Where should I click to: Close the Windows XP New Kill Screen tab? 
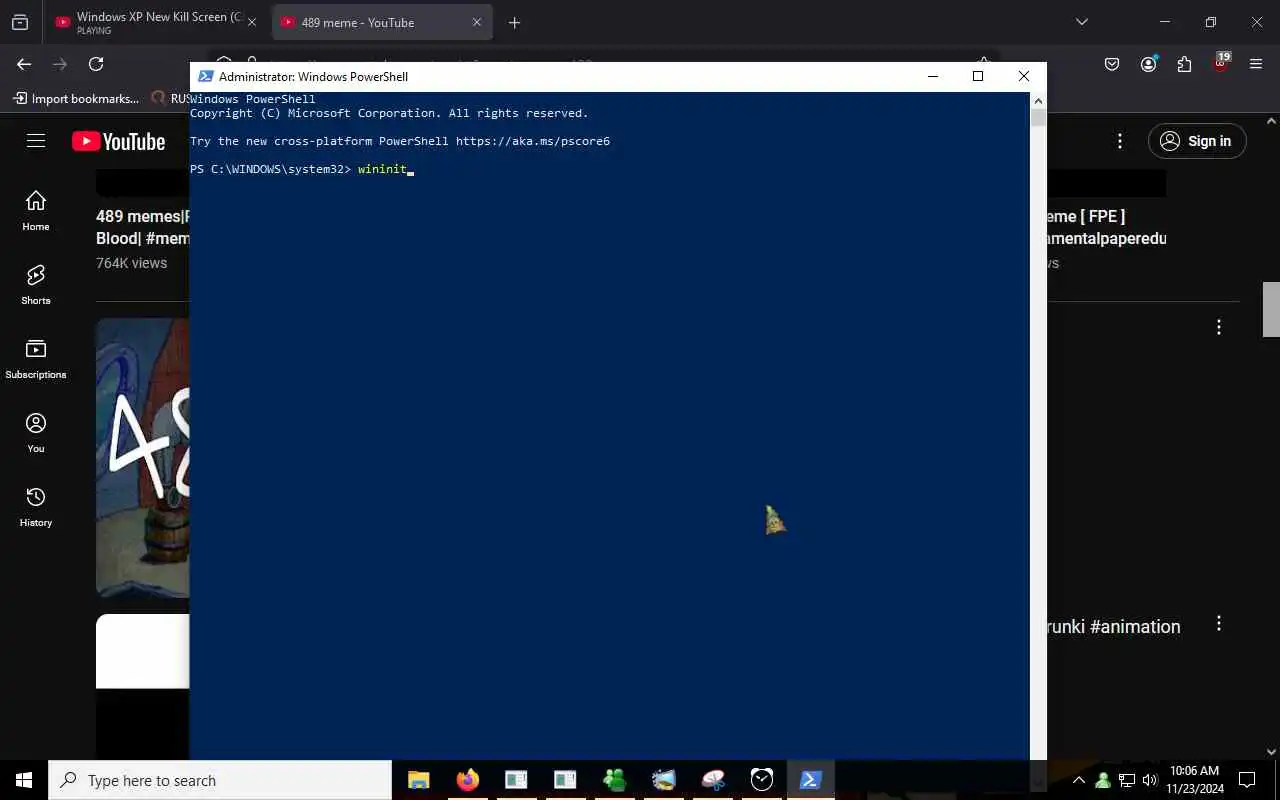point(251,22)
